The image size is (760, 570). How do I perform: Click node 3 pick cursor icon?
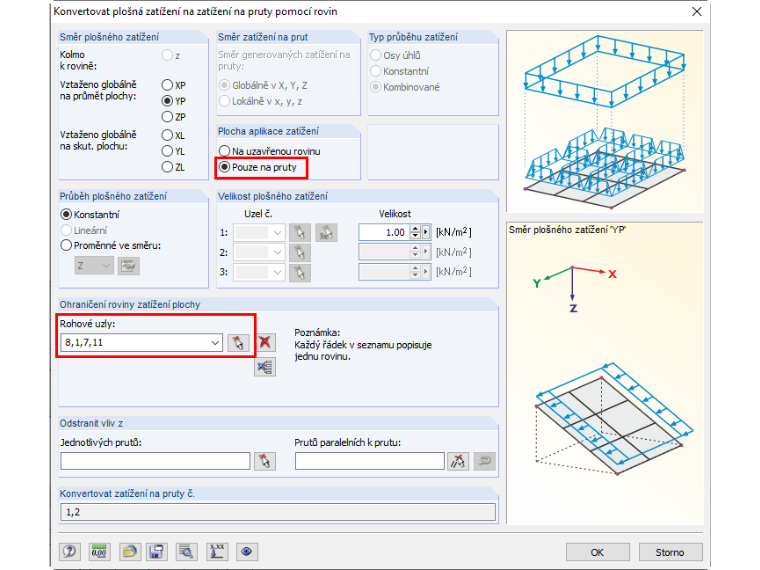coord(300,272)
